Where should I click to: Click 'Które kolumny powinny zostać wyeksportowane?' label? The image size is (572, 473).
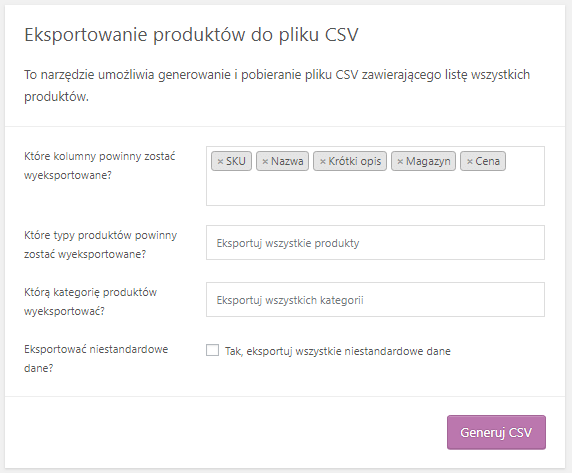tap(100, 166)
